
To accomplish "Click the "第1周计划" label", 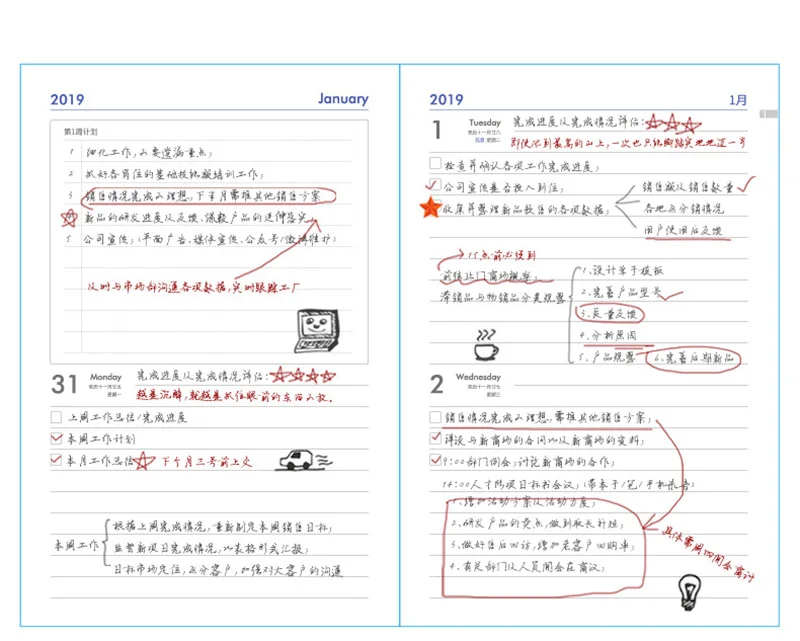I will coord(81,132).
